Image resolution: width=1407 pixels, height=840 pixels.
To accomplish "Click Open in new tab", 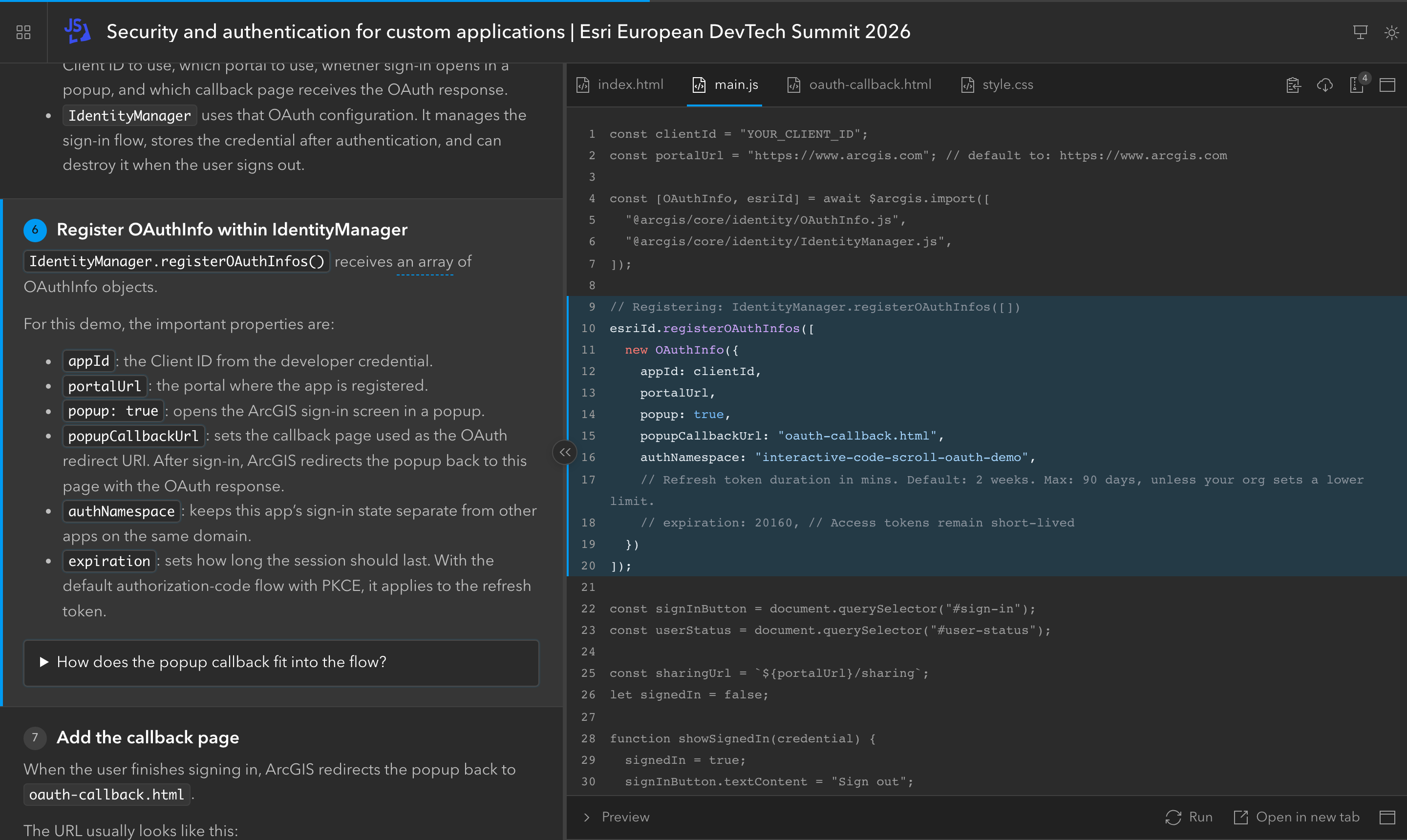I will click(x=1297, y=817).
